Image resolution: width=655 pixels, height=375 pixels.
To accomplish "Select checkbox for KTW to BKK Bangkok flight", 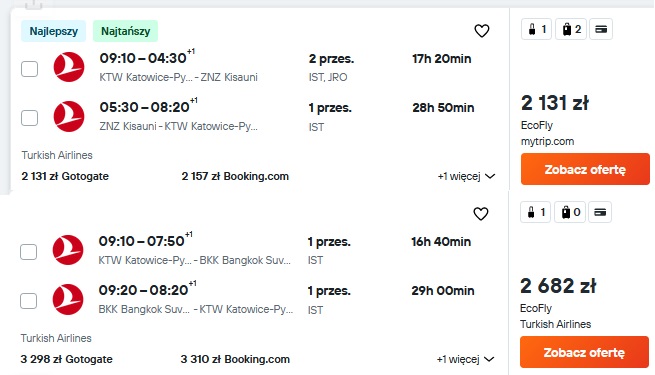I will [29, 252].
